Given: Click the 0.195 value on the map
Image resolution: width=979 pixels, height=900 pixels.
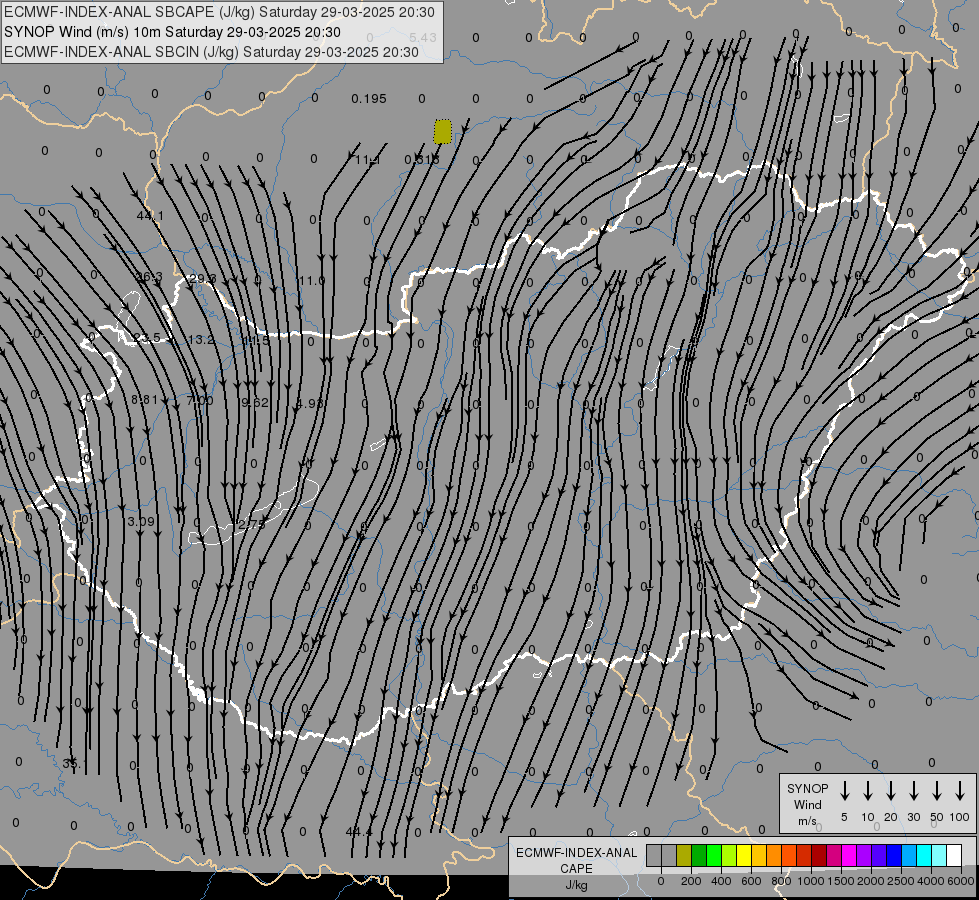Looking at the screenshot, I should 368,99.
